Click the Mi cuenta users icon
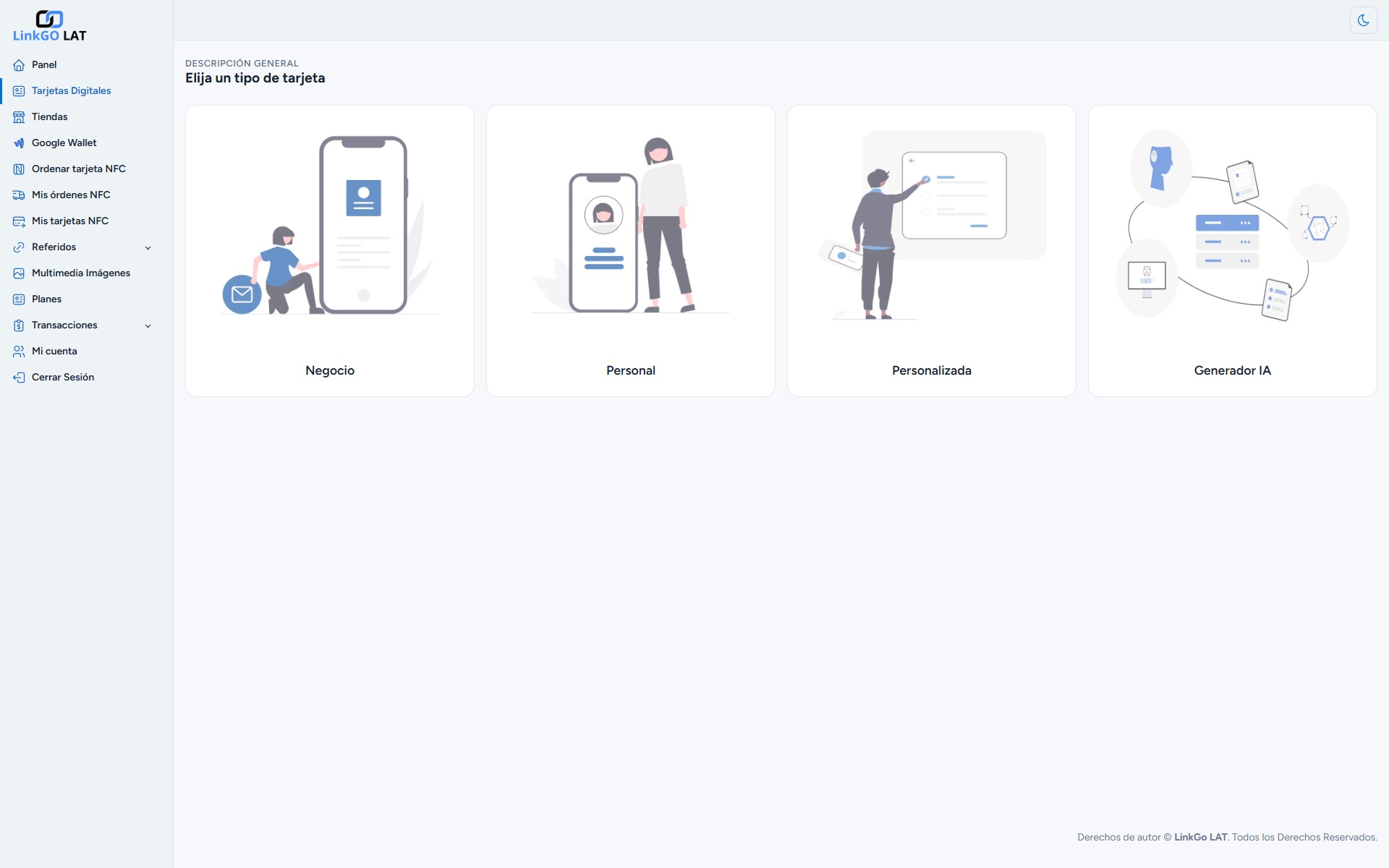1389x868 pixels. click(x=19, y=352)
